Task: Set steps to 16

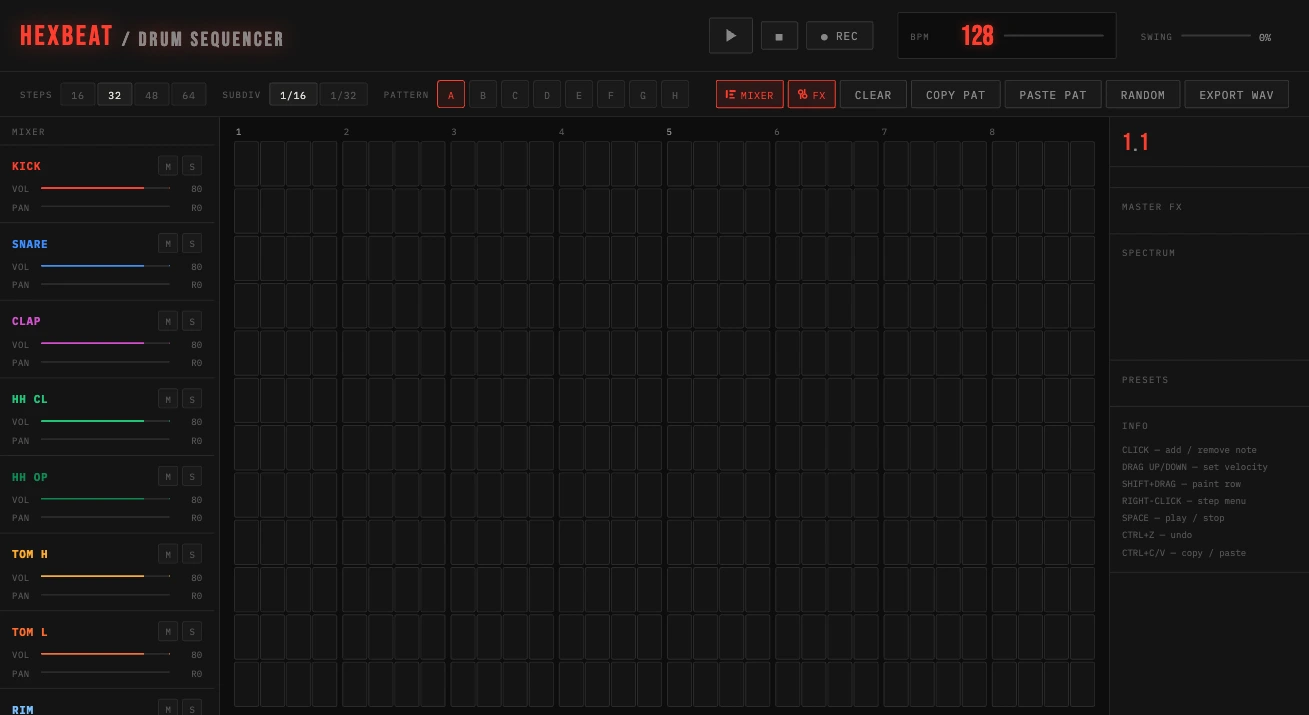Action: pyautogui.click(x=78, y=95)
